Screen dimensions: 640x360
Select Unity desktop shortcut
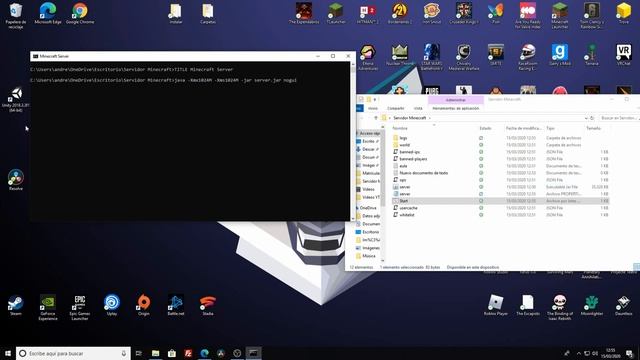pyautogui.click(x=16, y=99)
